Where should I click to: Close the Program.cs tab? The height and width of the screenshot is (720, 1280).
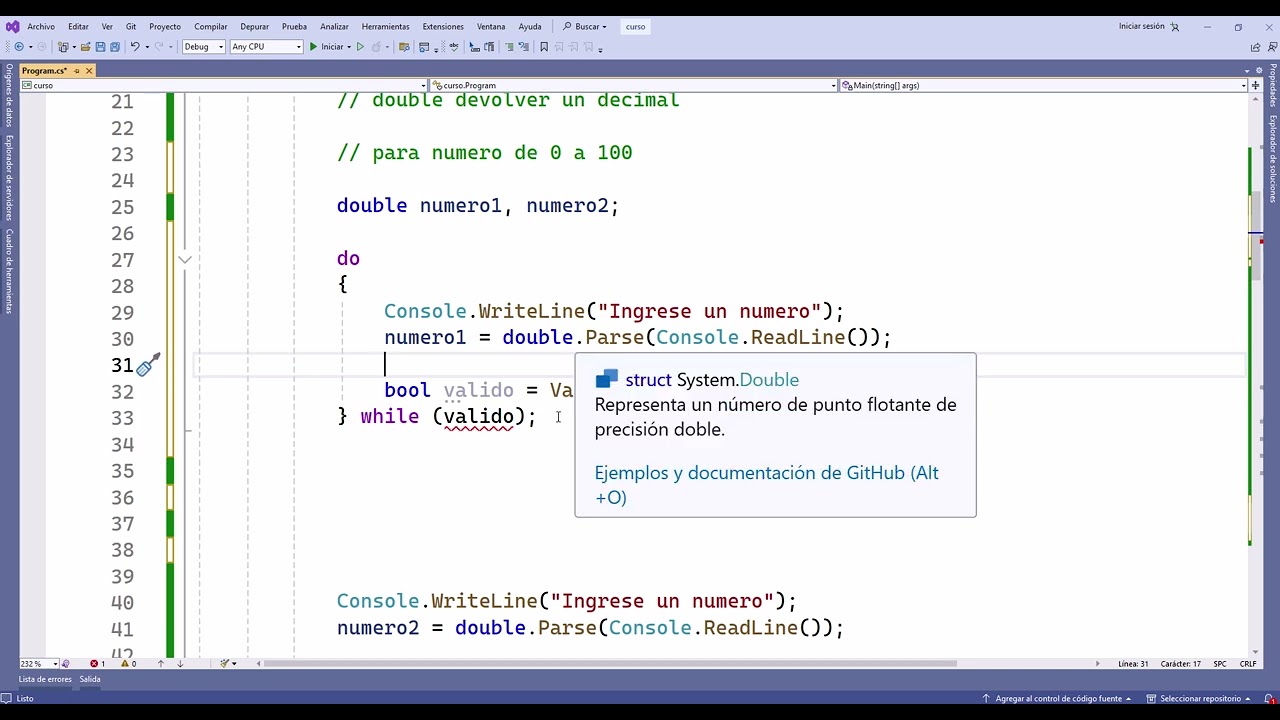(x=89, y=71)
